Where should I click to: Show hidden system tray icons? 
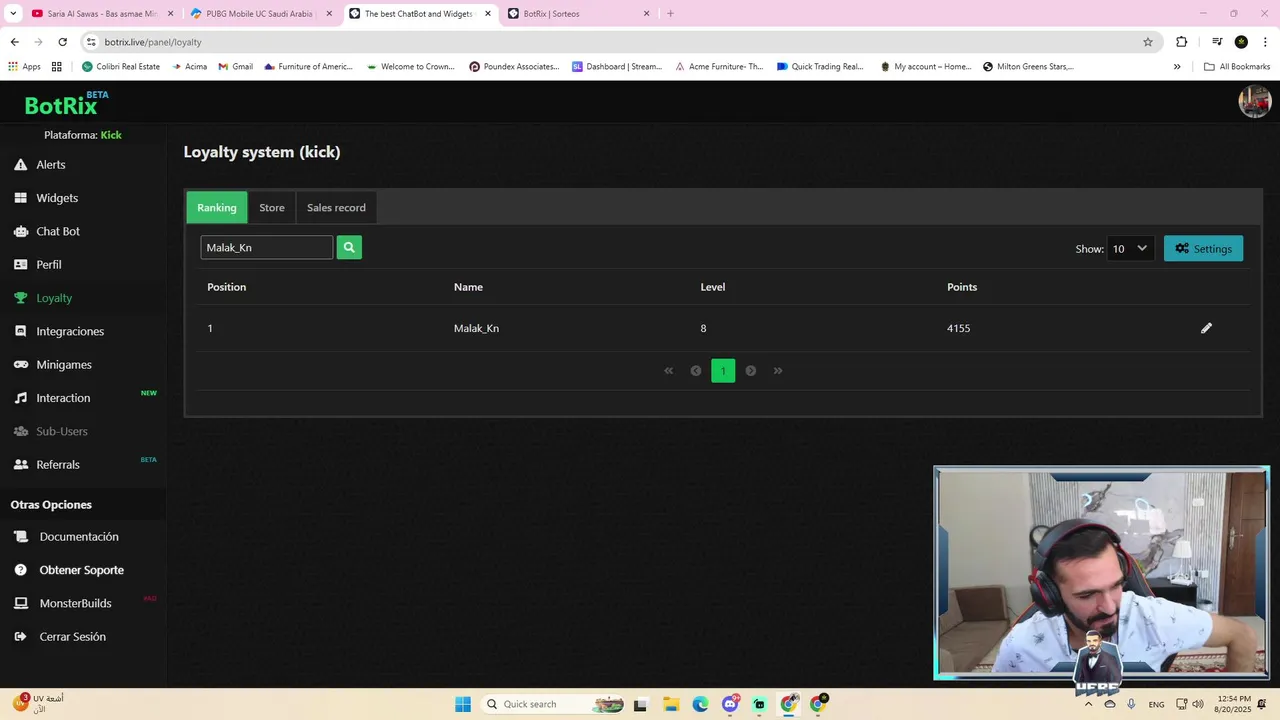tap(1088, 704)
